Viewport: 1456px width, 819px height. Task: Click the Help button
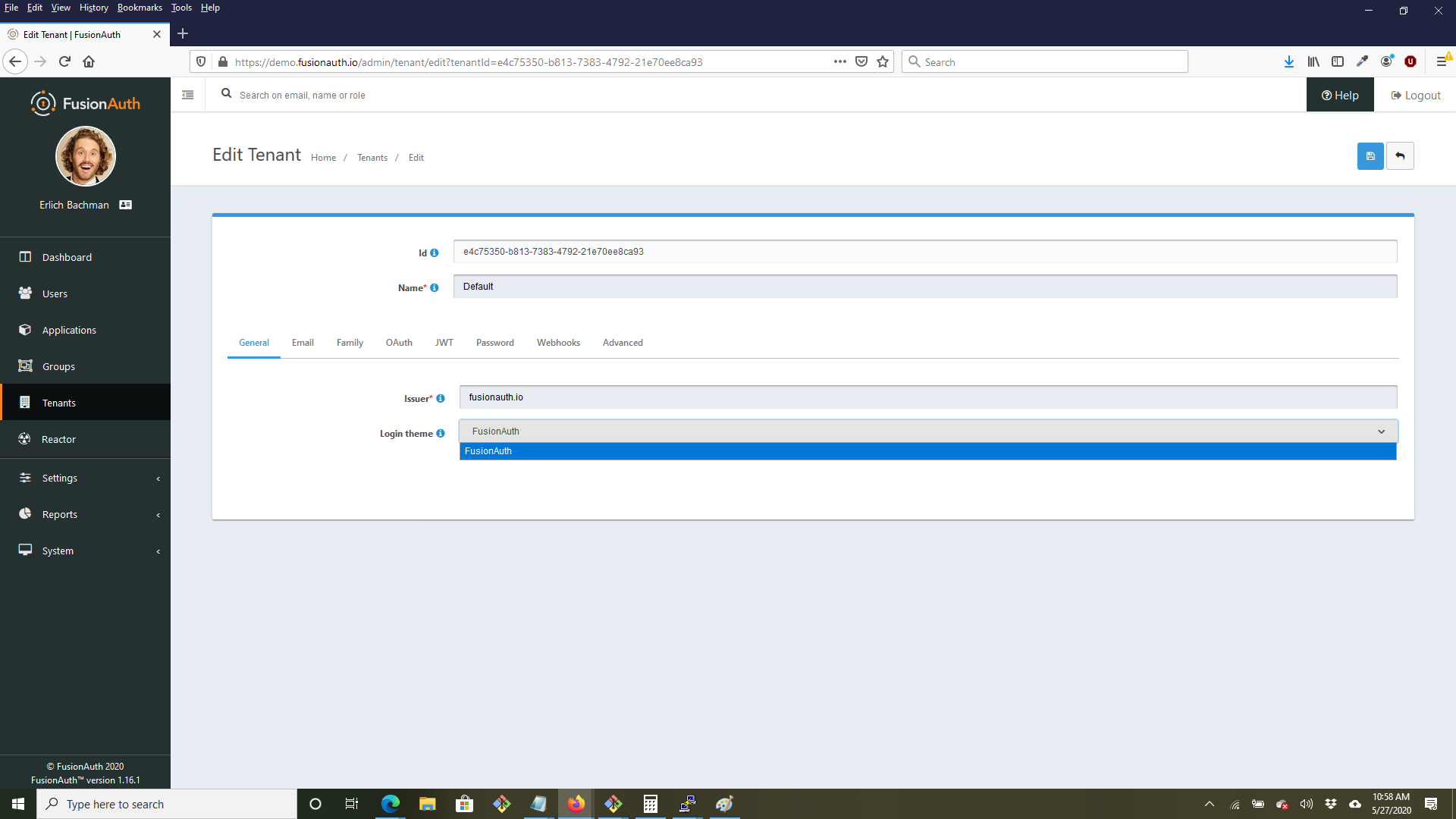tap(1340, 96)
